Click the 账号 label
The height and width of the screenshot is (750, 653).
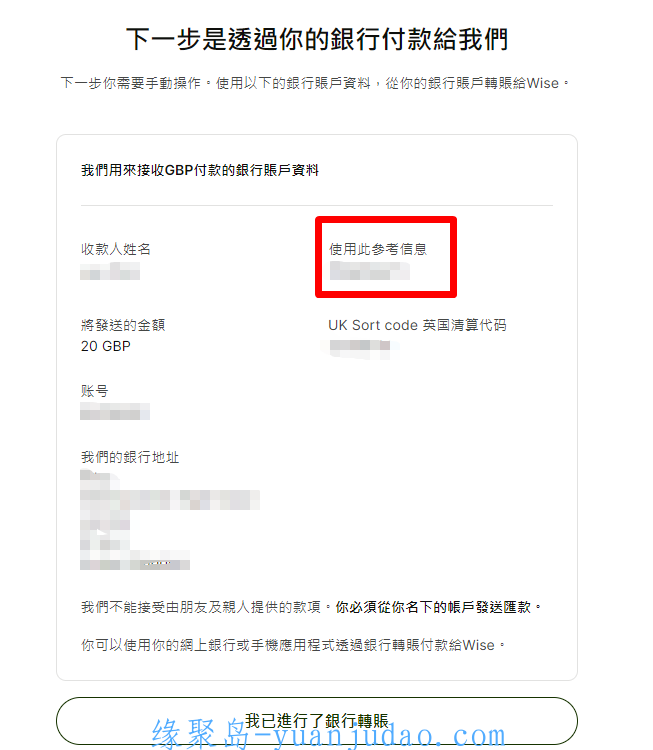tap(94, 391)
